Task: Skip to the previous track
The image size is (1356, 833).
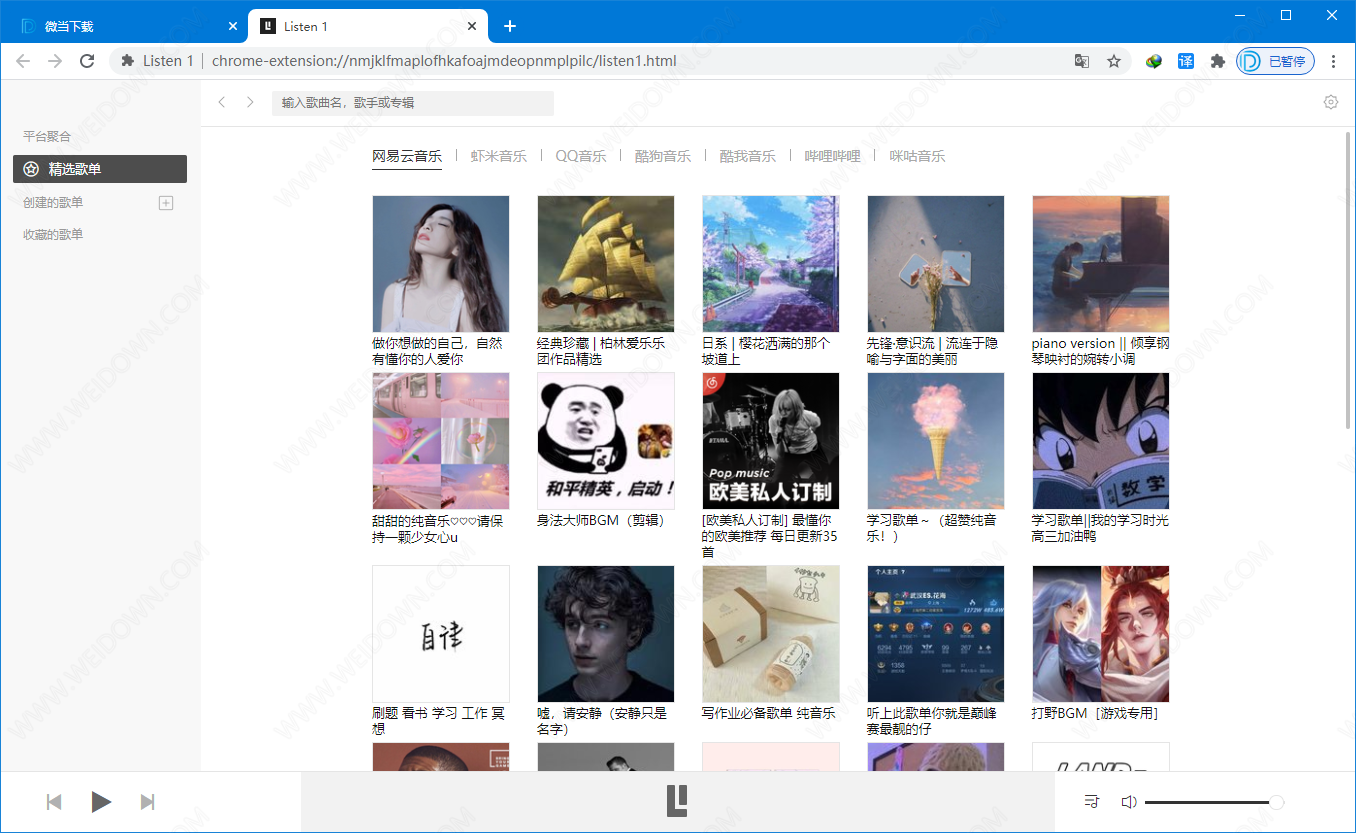Action: point(55,802)
